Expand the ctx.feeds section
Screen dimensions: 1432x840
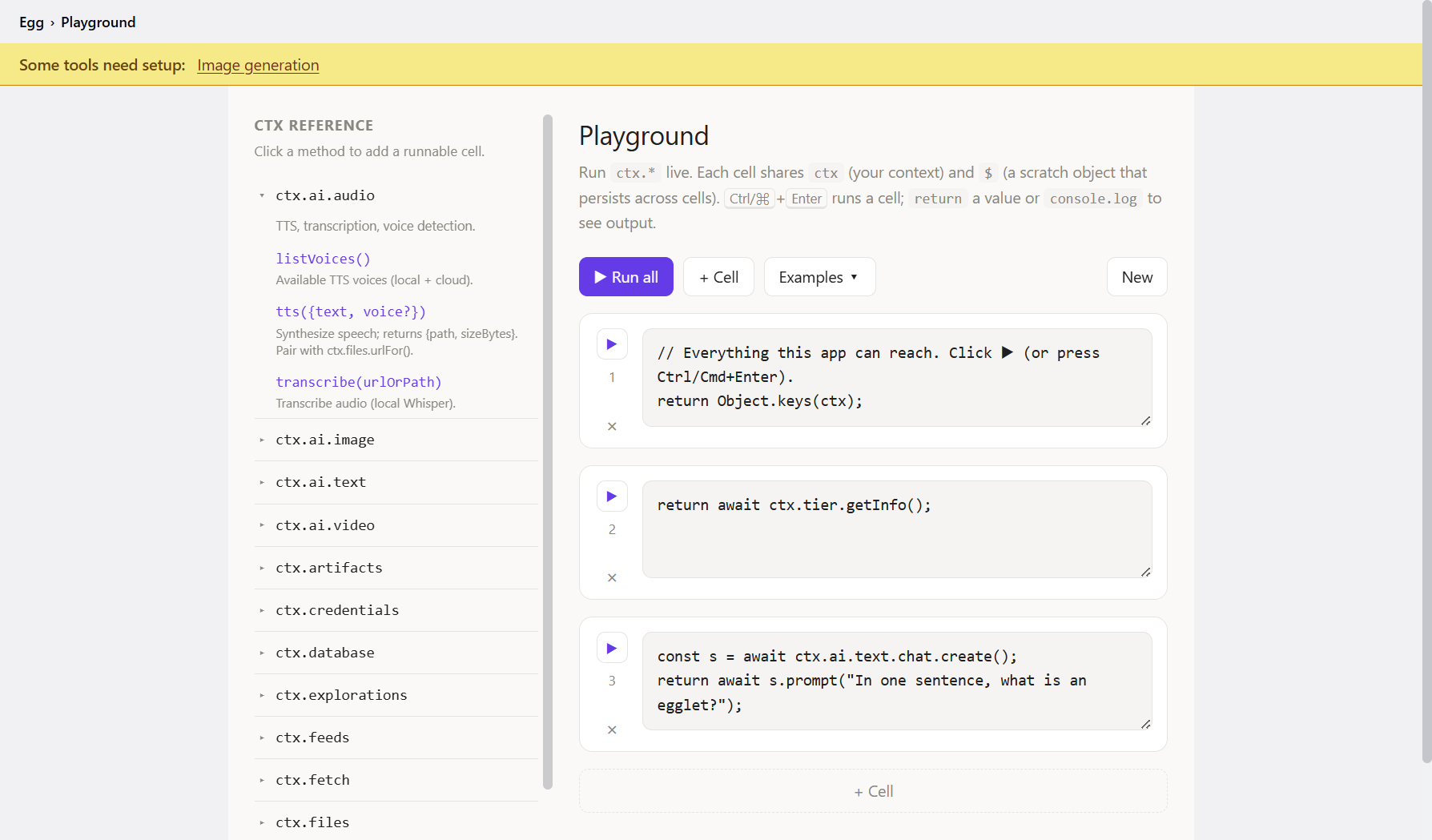pyautogui.click(x=396, y=738)
